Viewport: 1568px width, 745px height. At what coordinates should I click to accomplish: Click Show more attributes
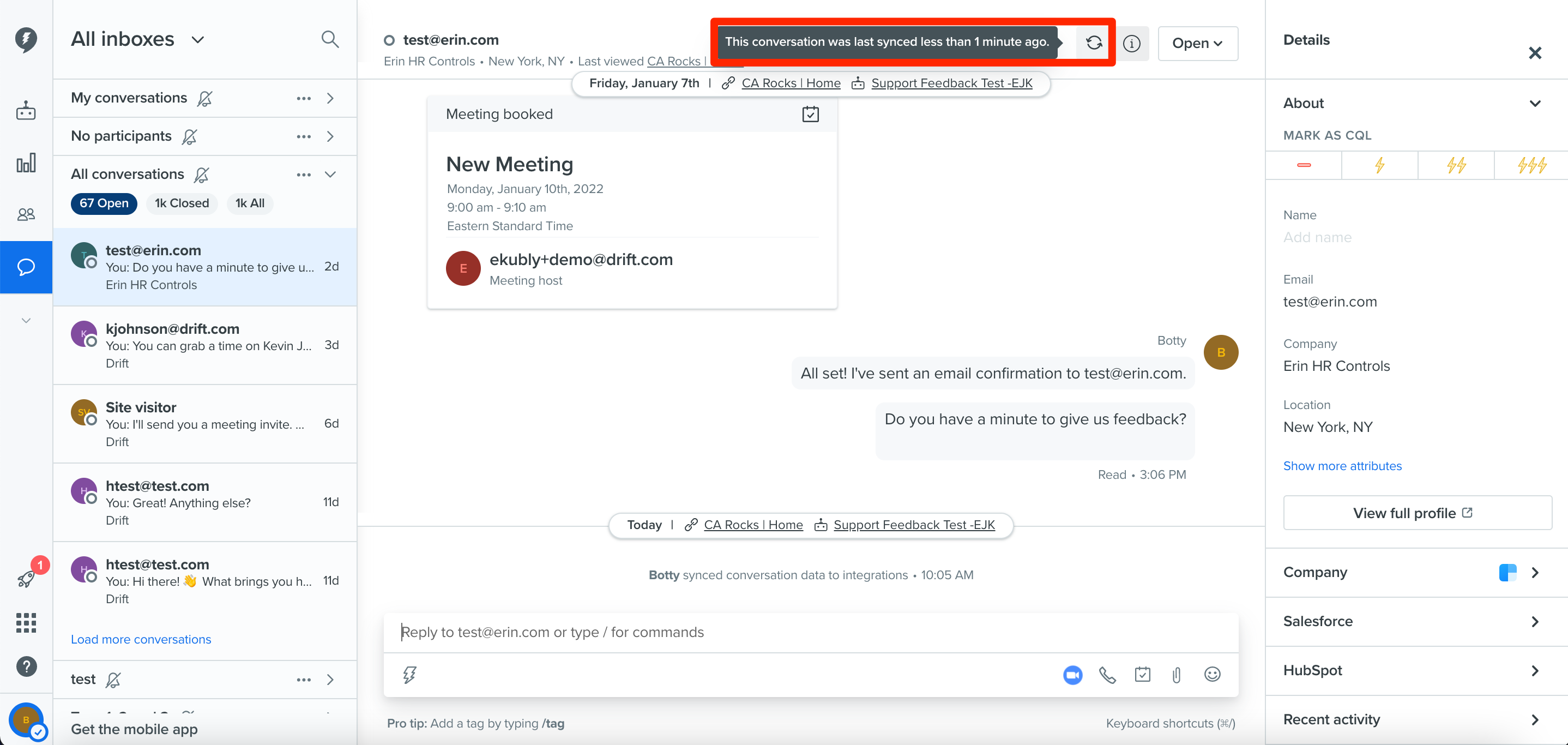point(1342,466)
